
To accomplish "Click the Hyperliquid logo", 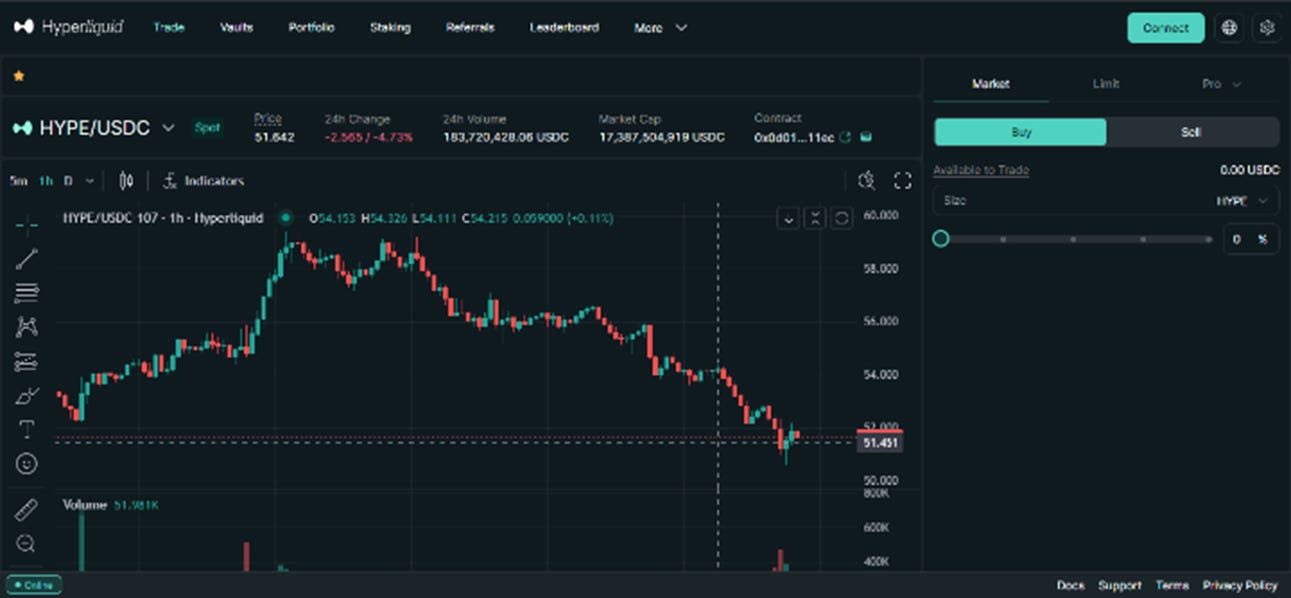I will (68, 27).
